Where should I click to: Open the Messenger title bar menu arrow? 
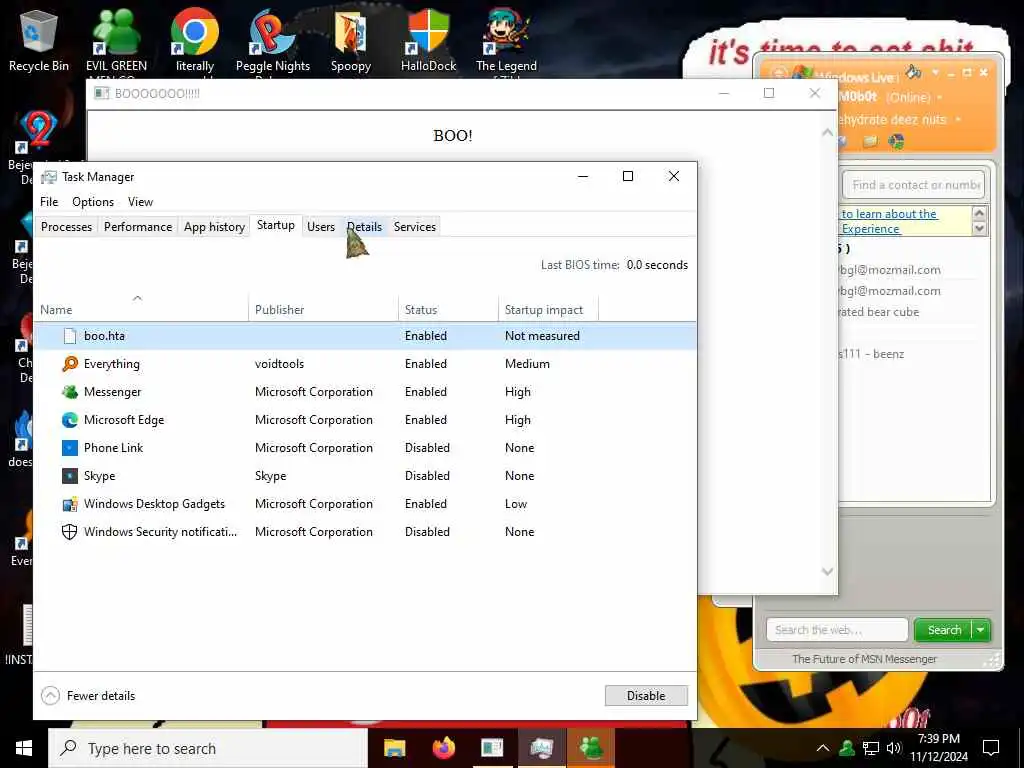point(935,72)
